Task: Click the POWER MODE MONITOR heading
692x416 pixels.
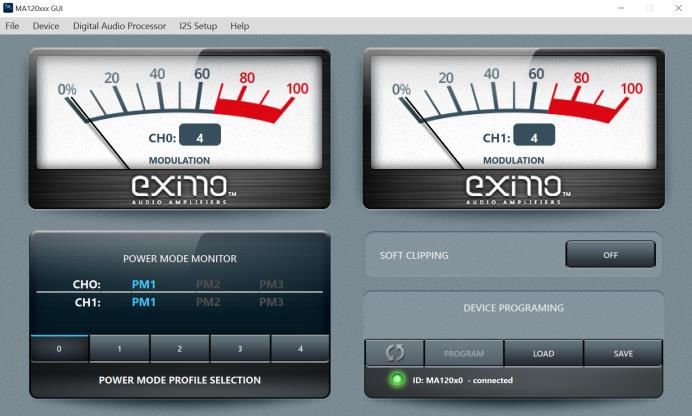Action: [180, 259]
